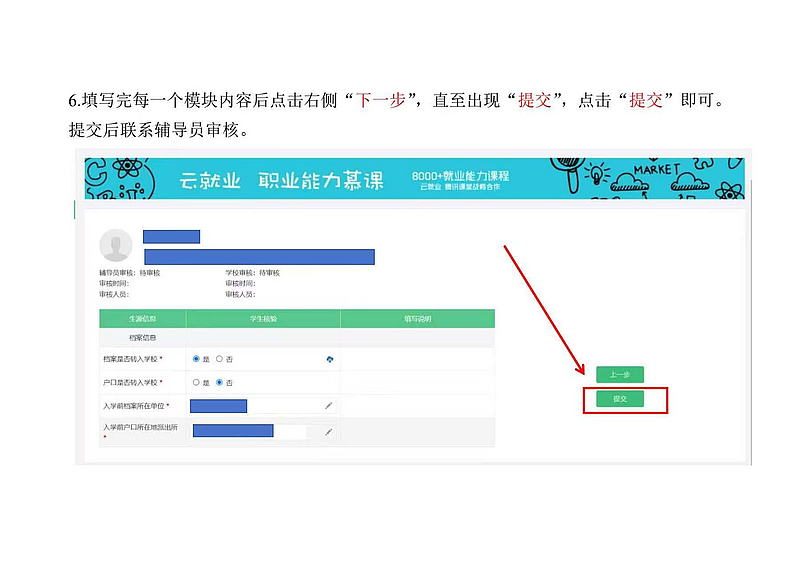Screen dimensions: 800x565
Task: Click edit pencil for 入学前户口所在地派出所
Action: point(328,432)
